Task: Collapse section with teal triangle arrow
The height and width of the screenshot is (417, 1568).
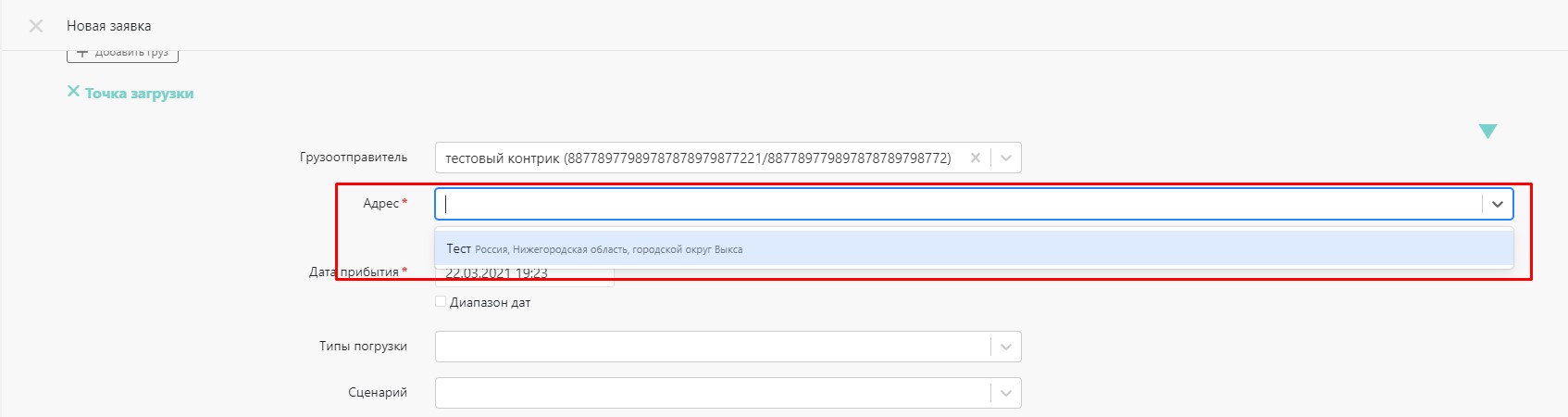Action: tap(1487, 132)
